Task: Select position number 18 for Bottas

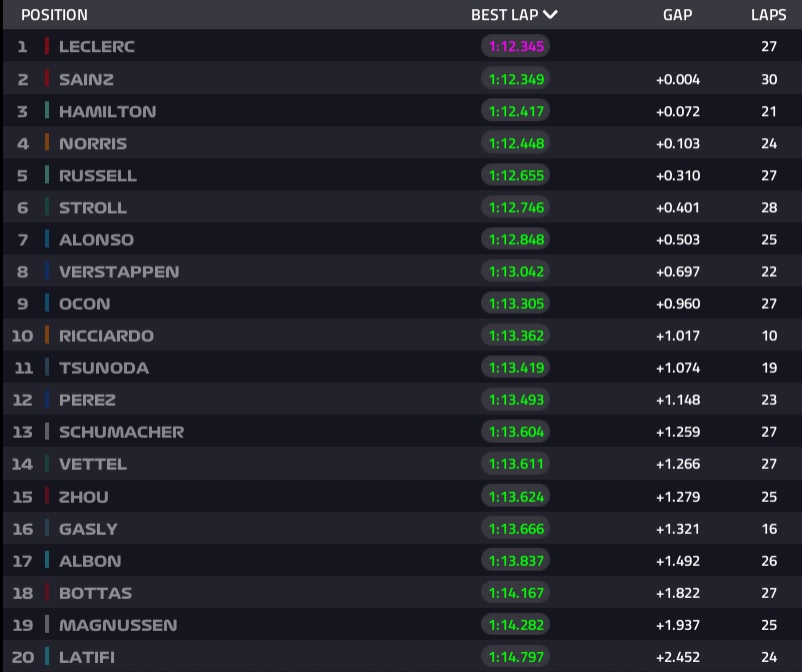Action: 22,593
